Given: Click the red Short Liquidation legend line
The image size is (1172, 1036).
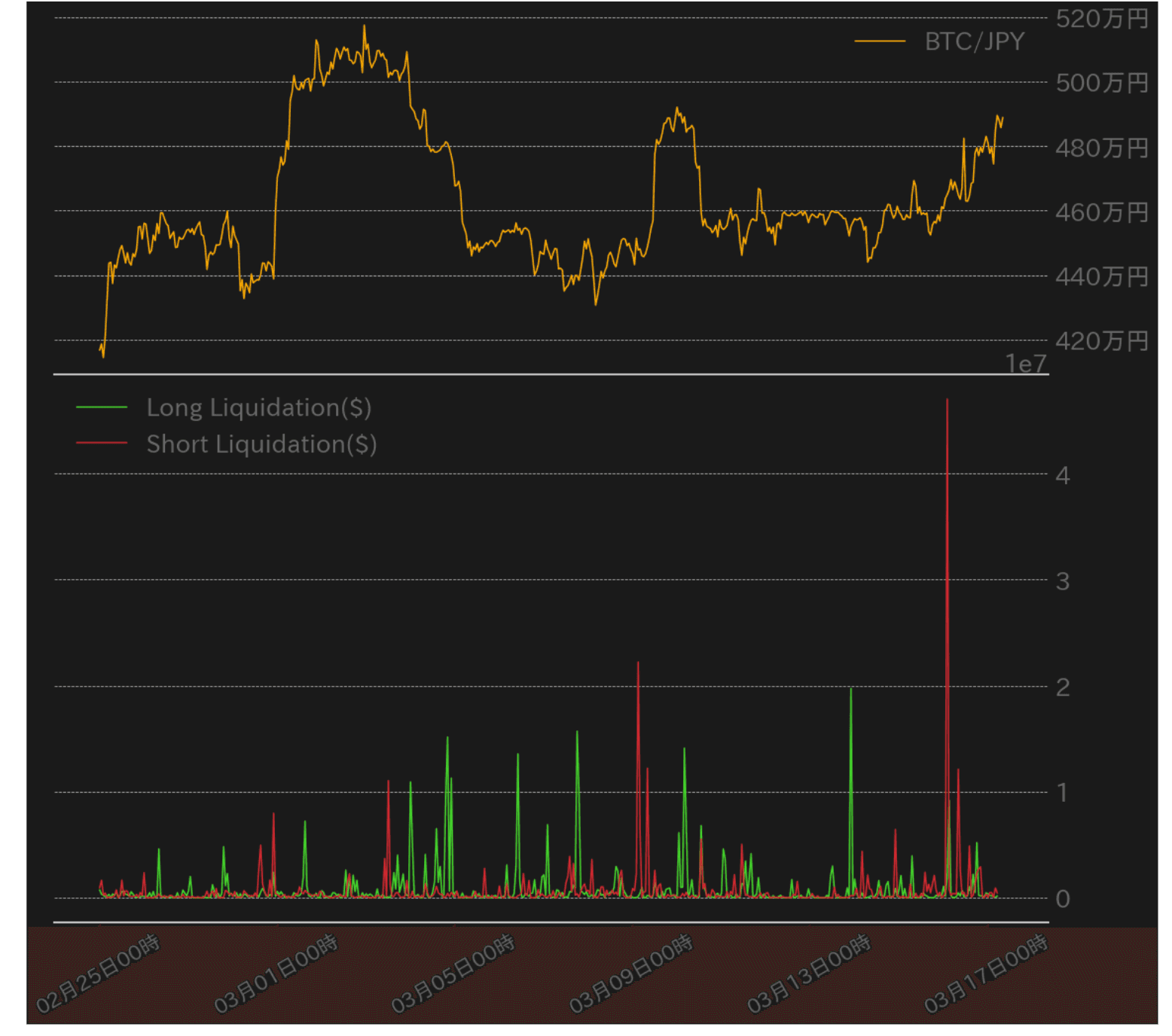Looking at the screenshot, I should pyautogui.click(x=102, y=443).
